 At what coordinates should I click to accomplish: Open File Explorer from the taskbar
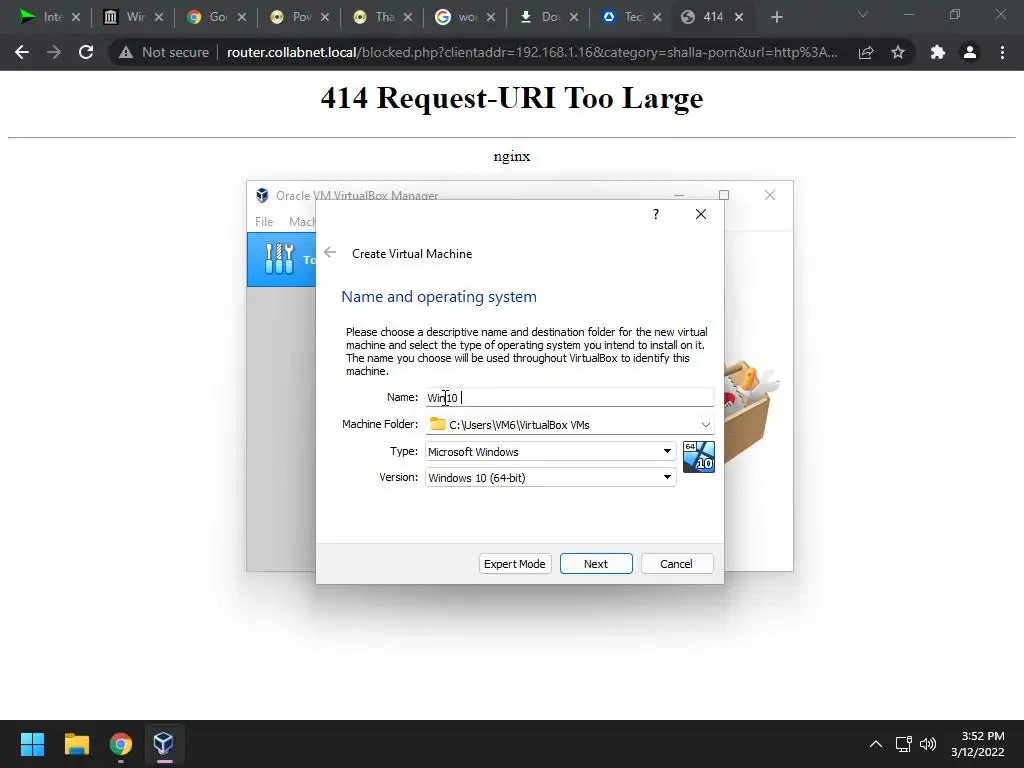76,744
